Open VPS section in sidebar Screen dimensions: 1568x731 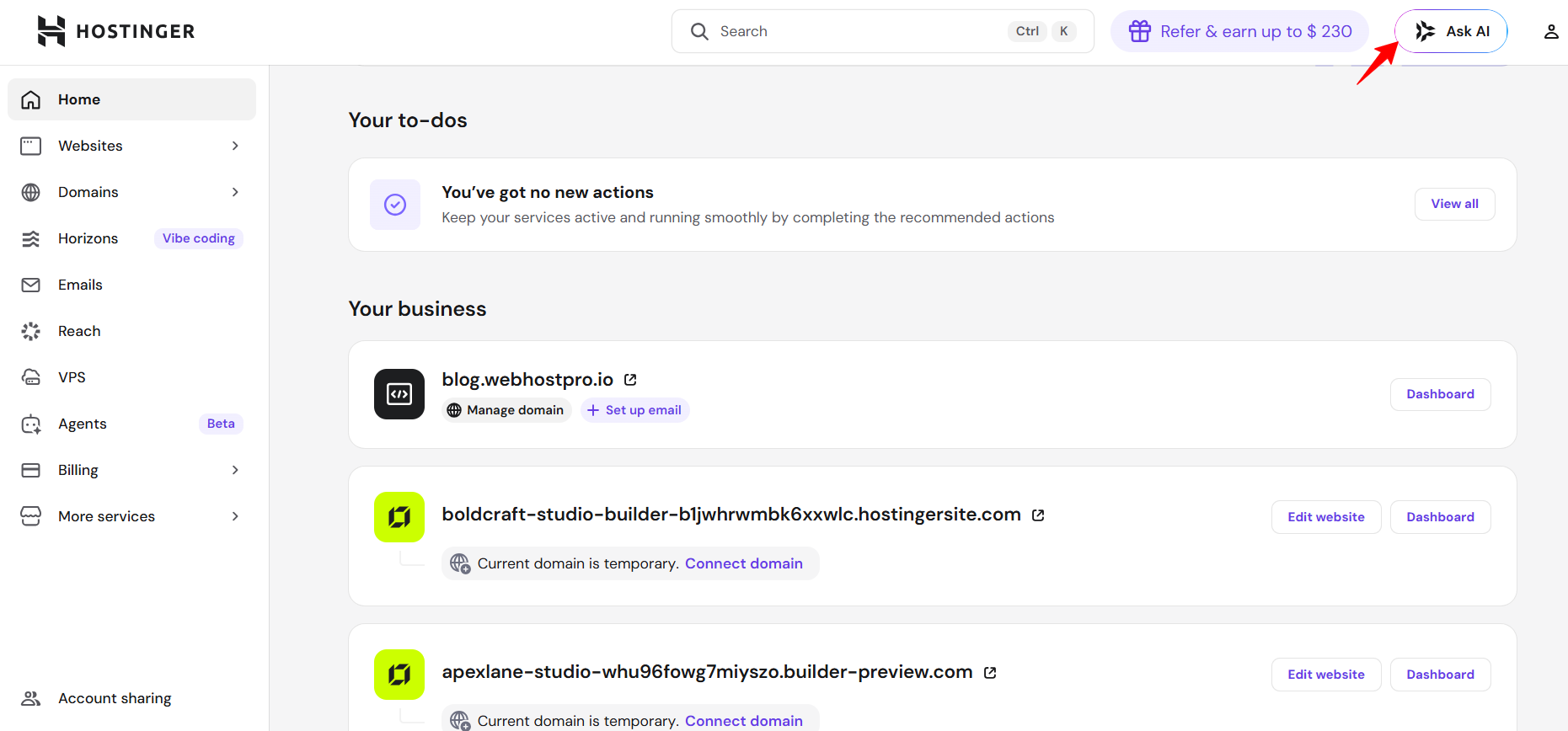131,377
